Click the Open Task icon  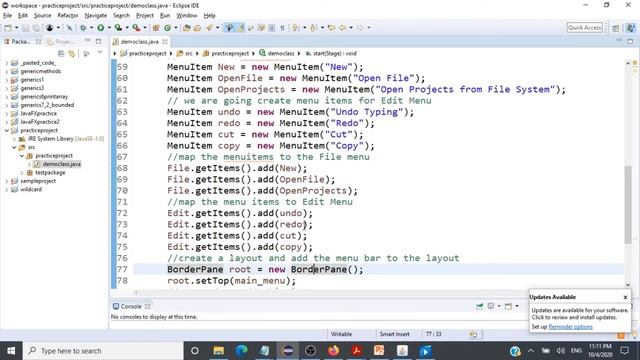click(198, 28)
